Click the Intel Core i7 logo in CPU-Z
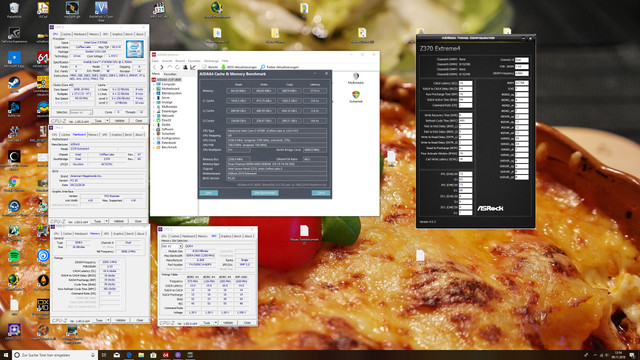 pyautogui.click(x=134, y=49)
